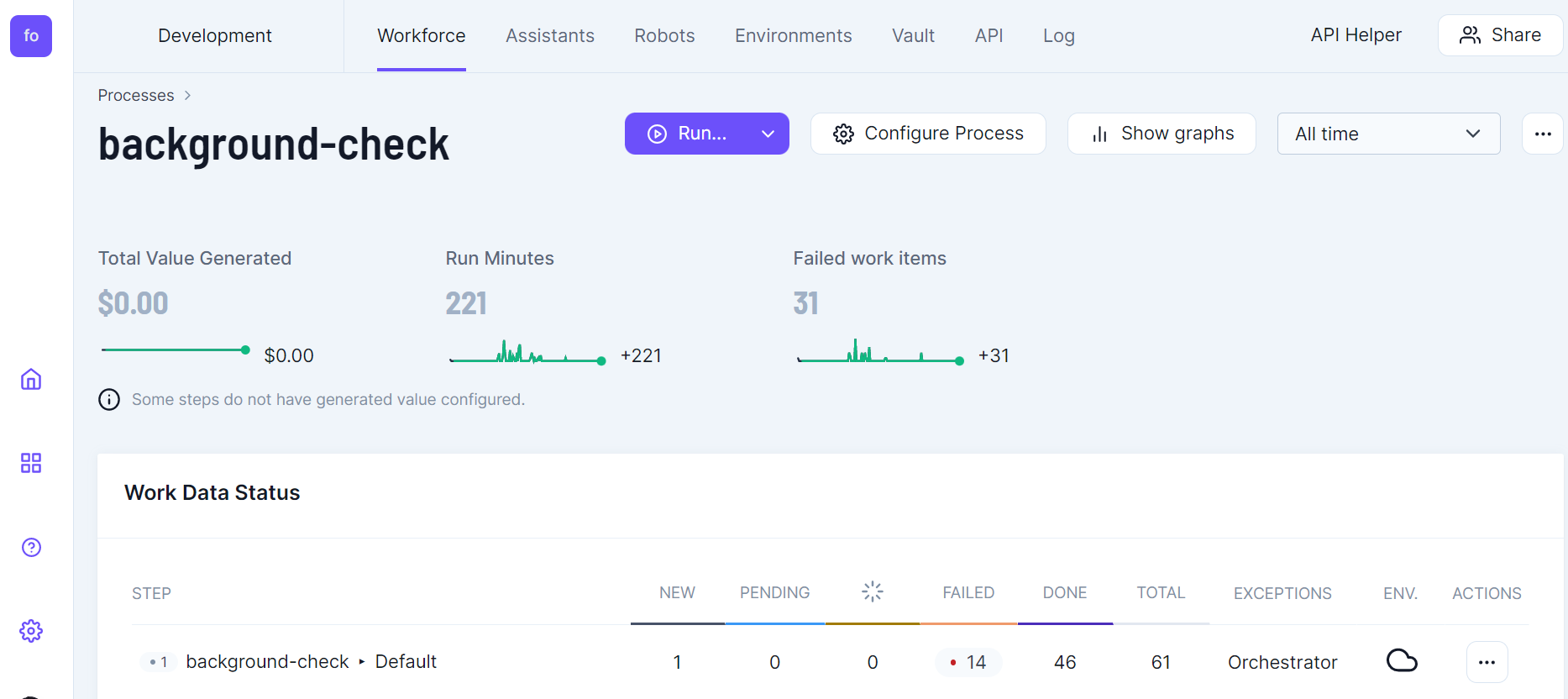Open the Vault tab
1568x699 pixels.
[x=913, y=36]
